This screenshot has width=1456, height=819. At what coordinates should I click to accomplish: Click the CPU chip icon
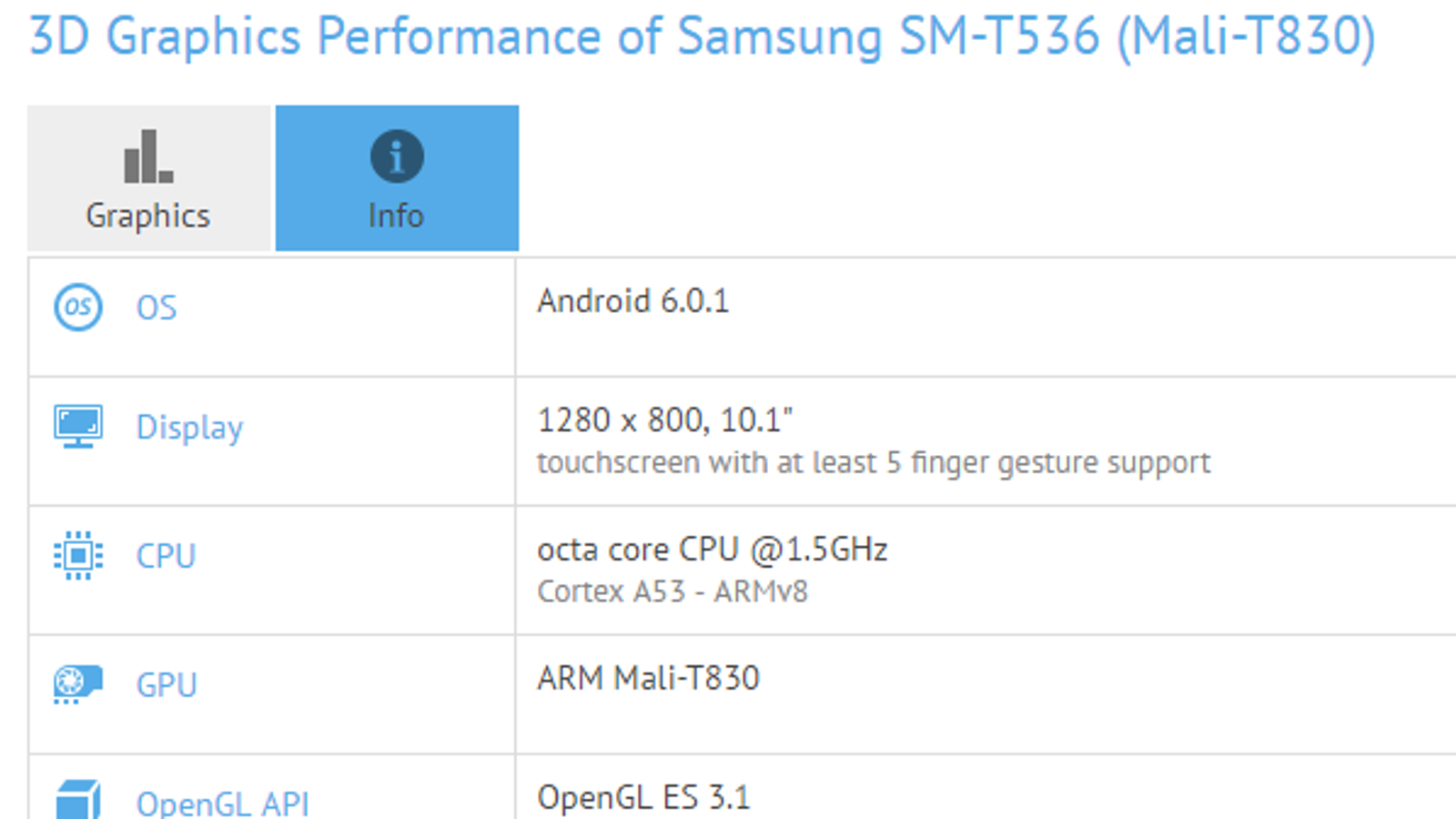tap(78, 555)
